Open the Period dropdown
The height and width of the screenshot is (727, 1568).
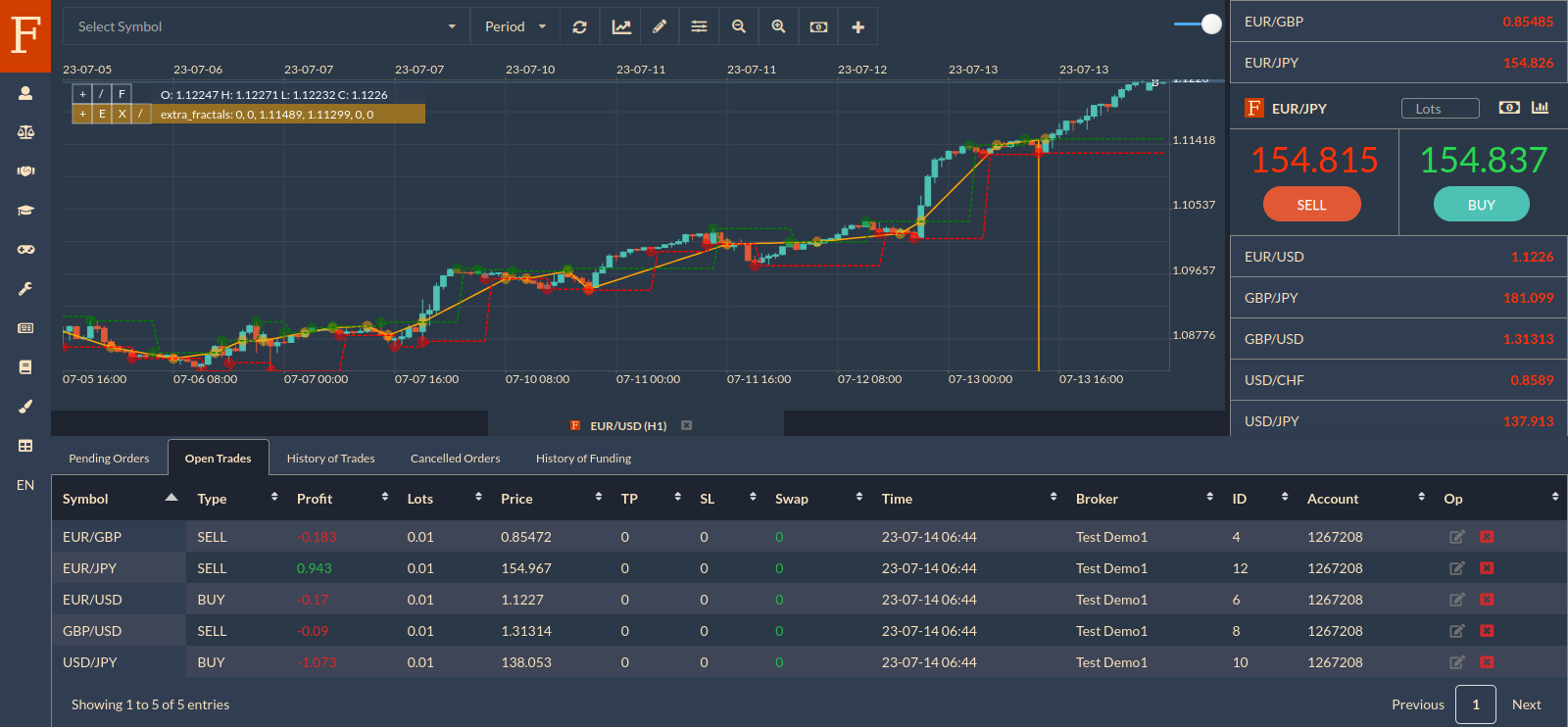coord(515,26)
